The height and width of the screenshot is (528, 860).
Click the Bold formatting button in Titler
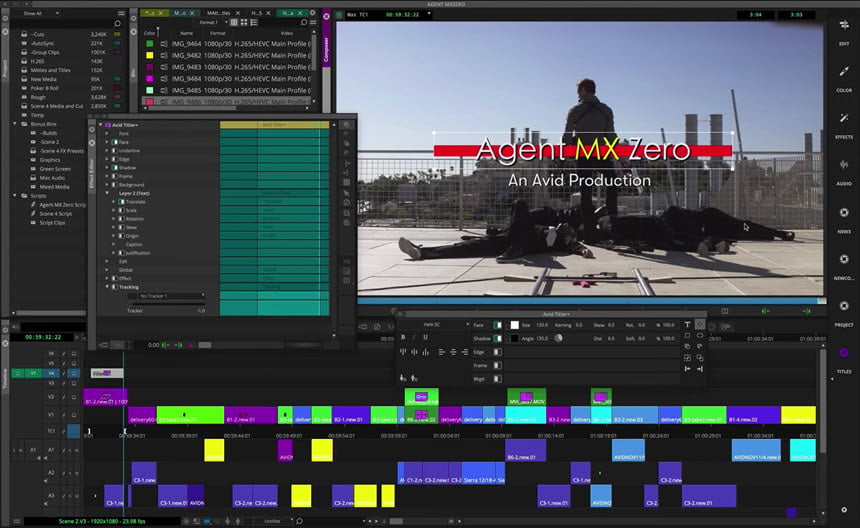(403, 338)
